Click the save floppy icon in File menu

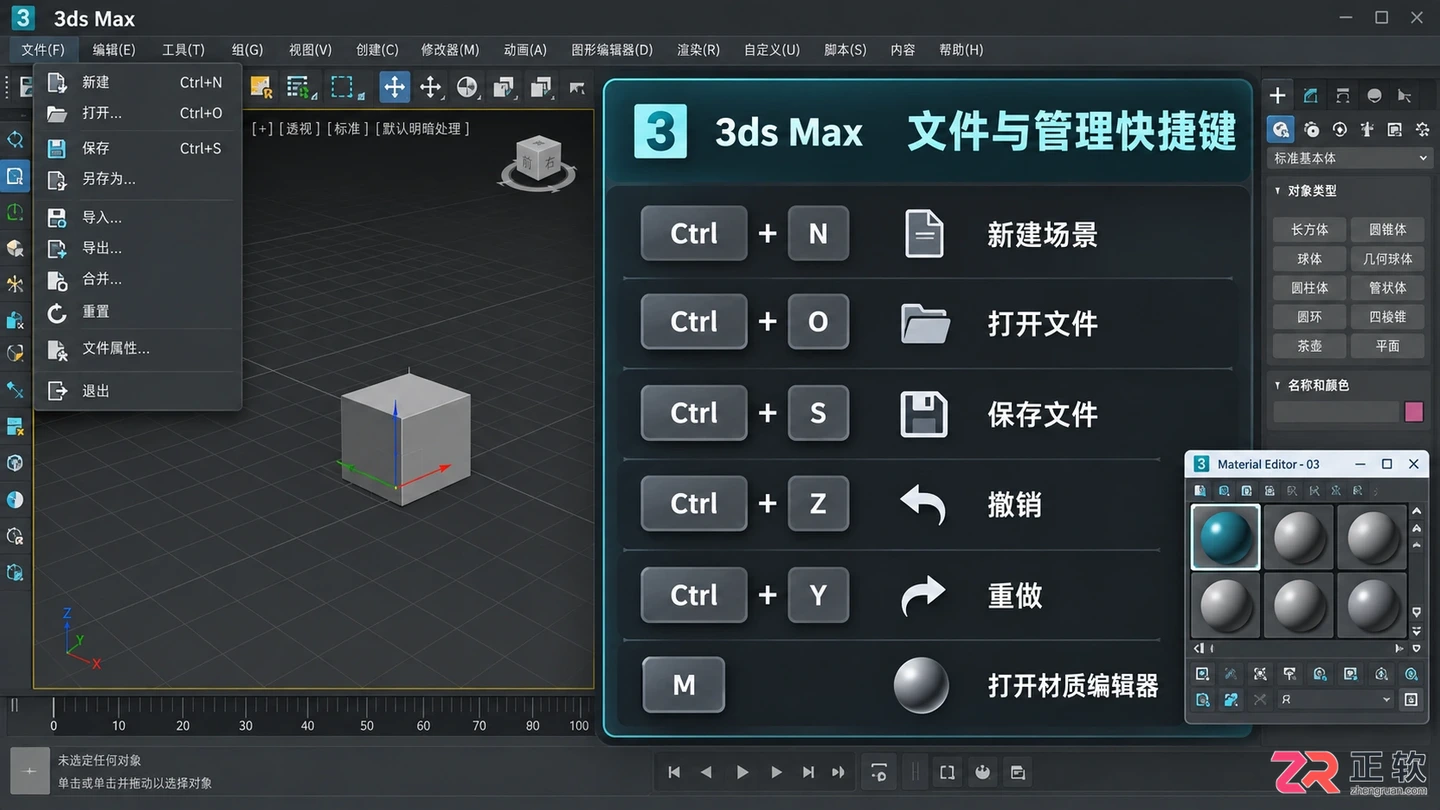point(58,148)
